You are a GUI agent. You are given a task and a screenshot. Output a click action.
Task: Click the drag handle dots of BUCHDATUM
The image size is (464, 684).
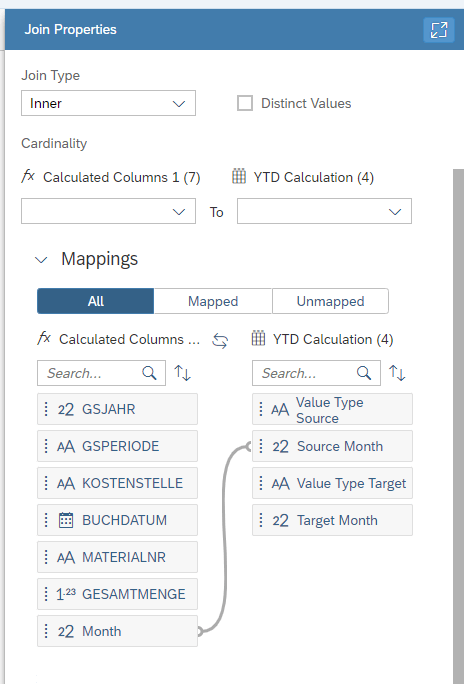[x=46, y=520]
